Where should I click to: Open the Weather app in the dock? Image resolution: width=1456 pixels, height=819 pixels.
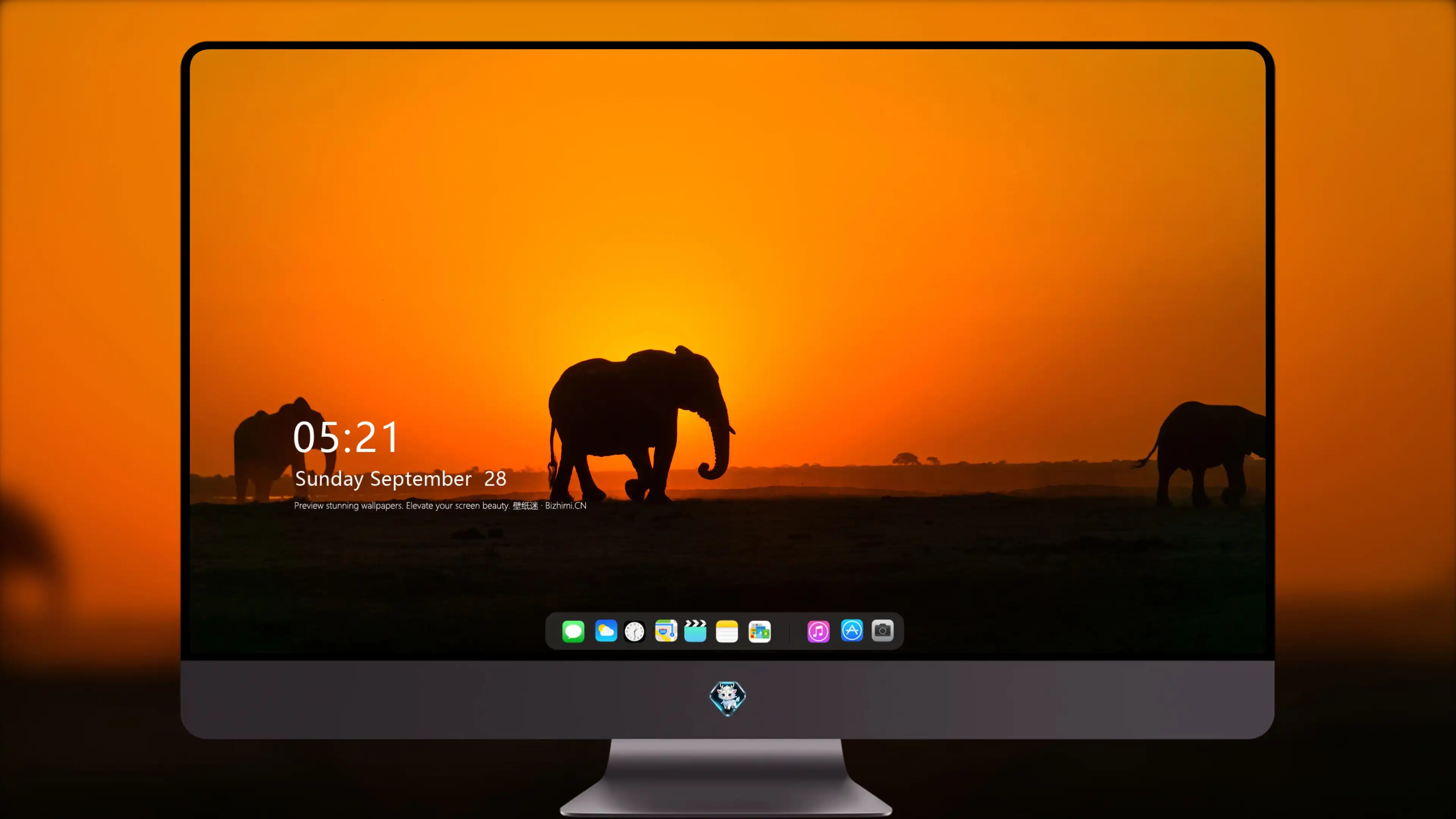[x=606, y=631]
